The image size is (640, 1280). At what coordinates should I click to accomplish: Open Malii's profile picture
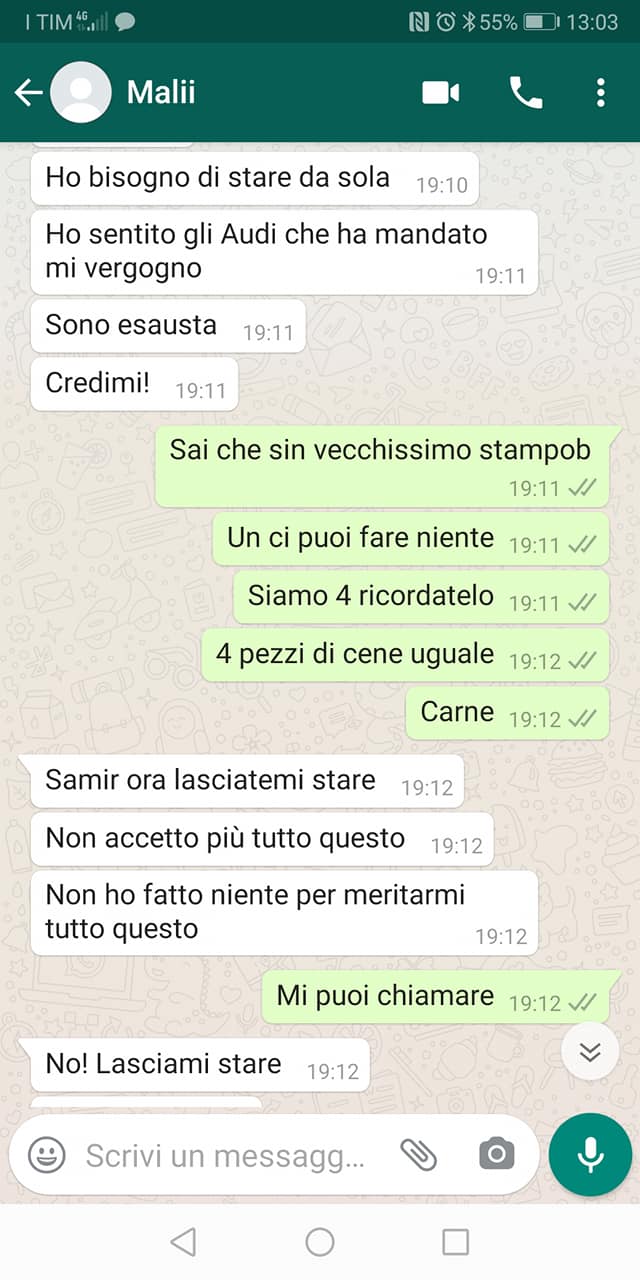tap(81, 92)
